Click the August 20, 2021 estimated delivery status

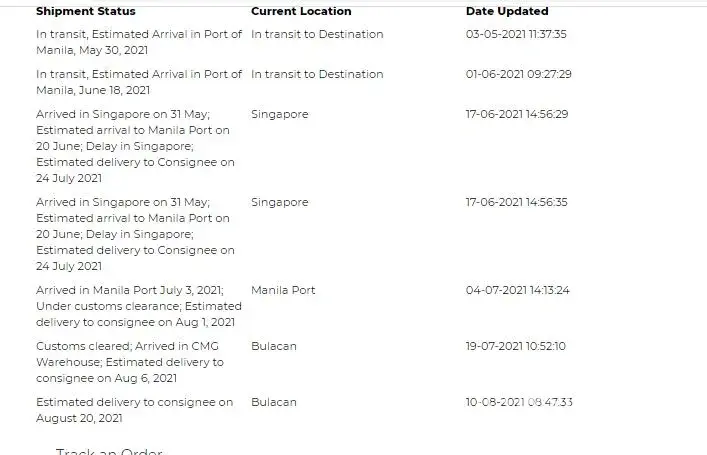tap(134, 410)
